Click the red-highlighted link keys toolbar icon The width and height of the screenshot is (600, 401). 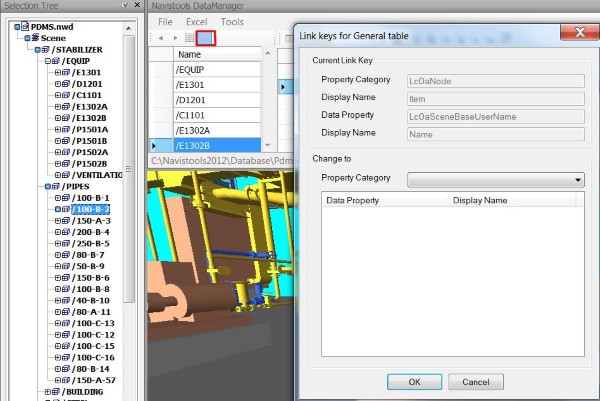(205, 38)
